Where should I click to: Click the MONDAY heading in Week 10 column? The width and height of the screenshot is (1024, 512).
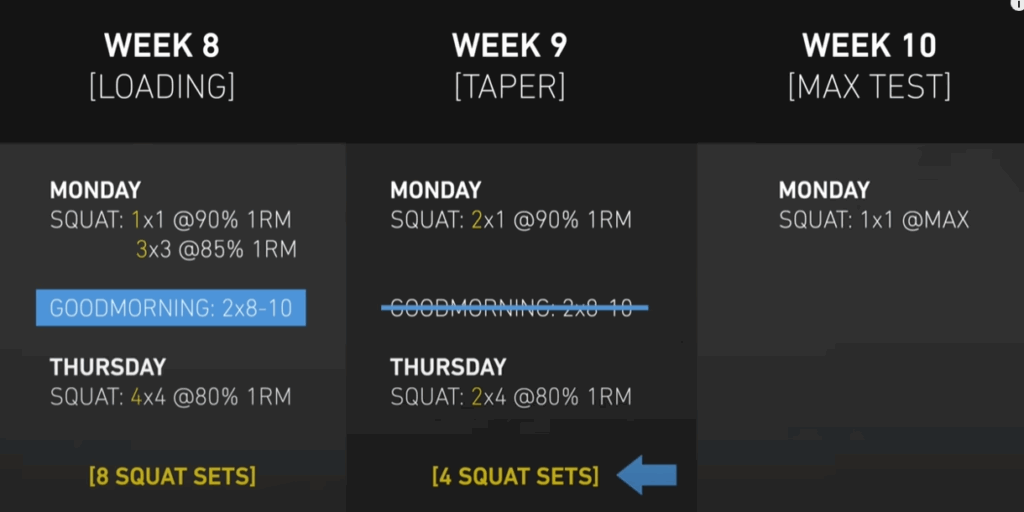[824, 191]
